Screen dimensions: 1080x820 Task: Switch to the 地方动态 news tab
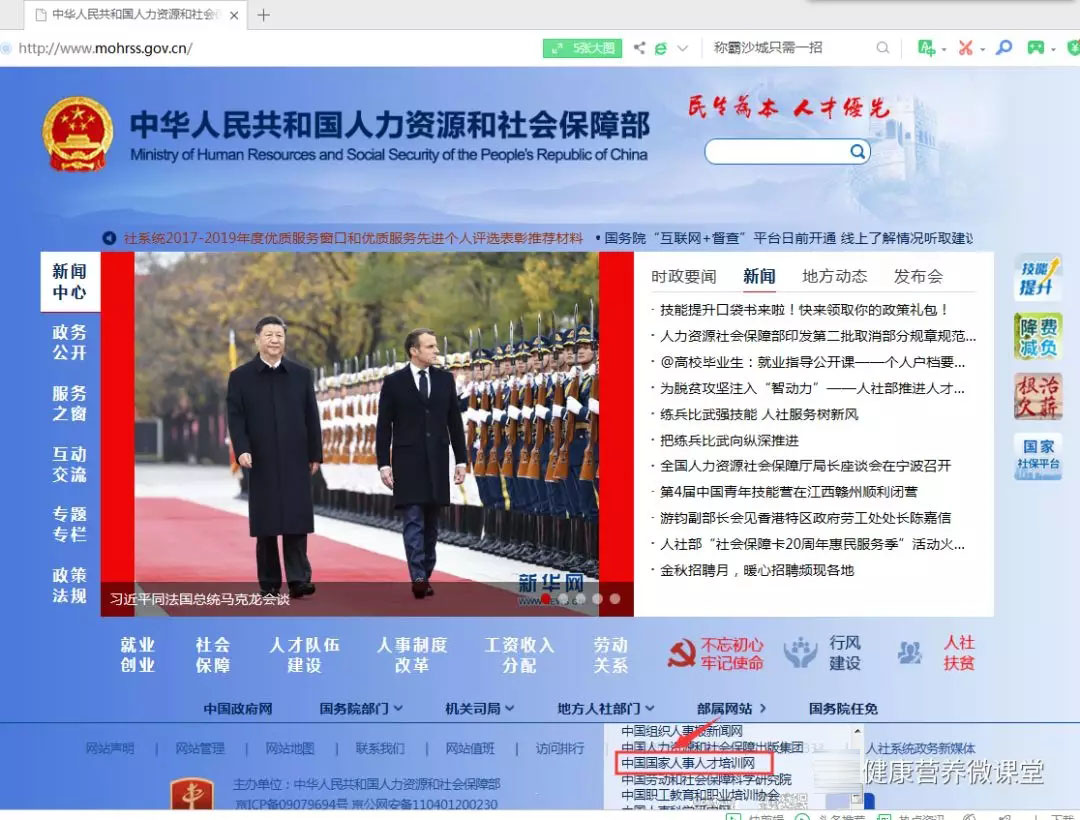[835, 276]
